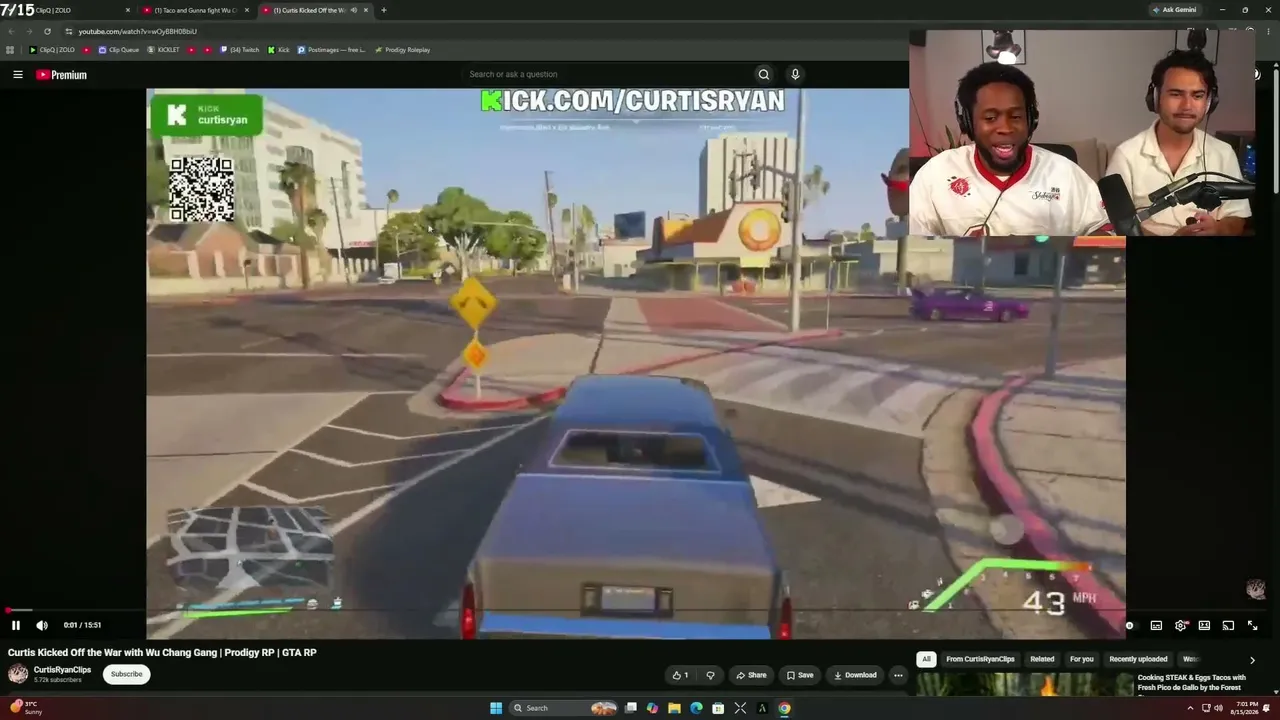Cast the video with Play on TV
Image resolution: width=1280 pixels, height=720 pixels.
1228,625
